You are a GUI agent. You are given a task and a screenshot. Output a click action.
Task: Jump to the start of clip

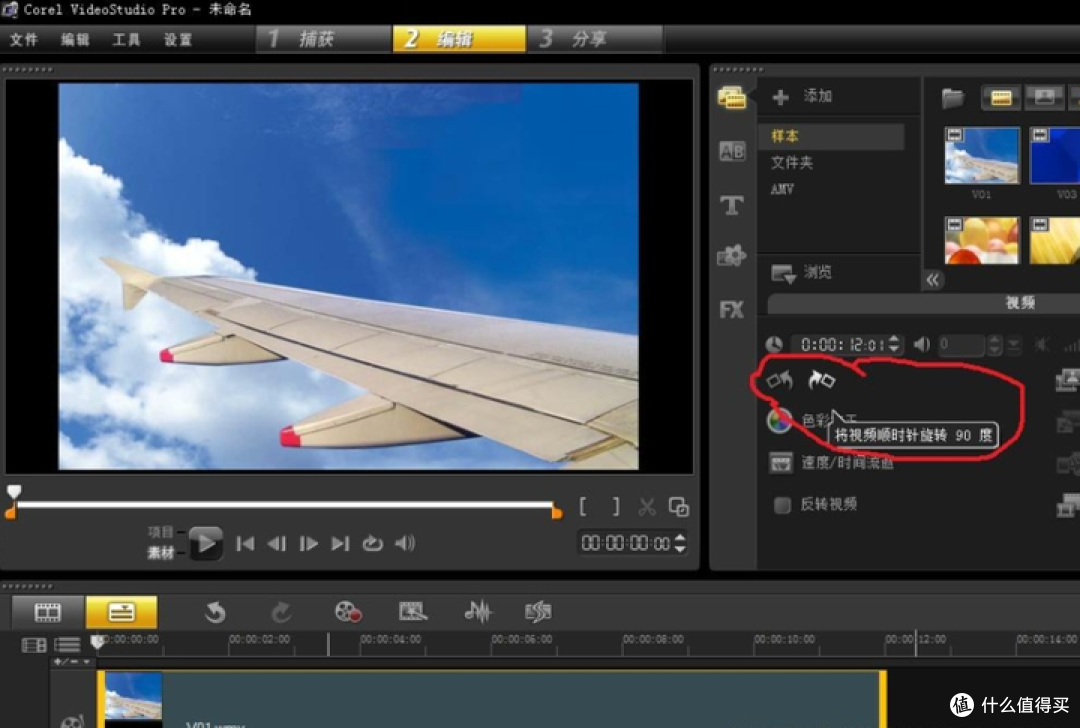(245, 544)
